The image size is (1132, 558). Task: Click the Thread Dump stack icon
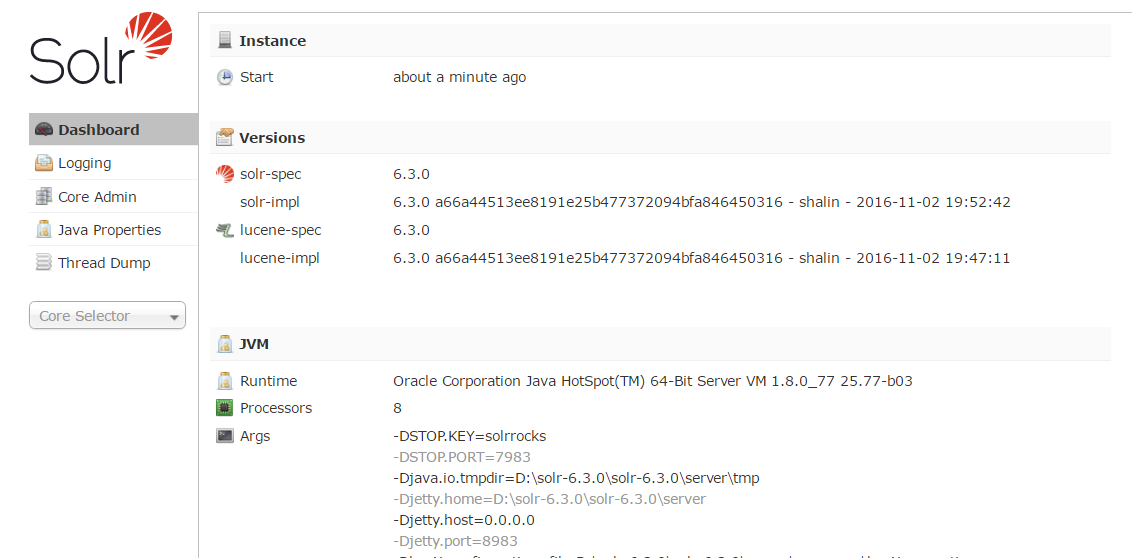click(x=44, y=263)
